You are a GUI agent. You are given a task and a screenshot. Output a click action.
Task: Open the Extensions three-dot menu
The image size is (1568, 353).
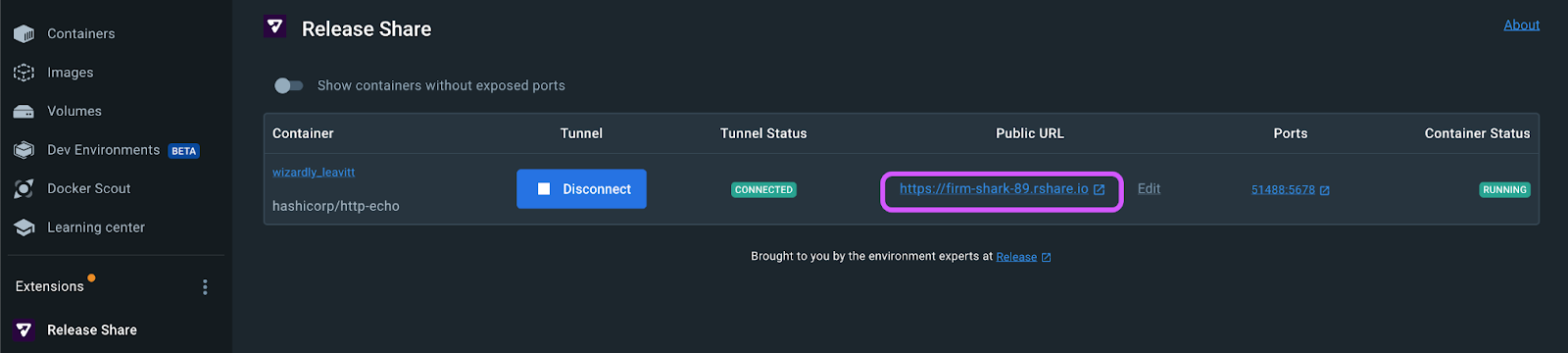click(x=205, y=286)
